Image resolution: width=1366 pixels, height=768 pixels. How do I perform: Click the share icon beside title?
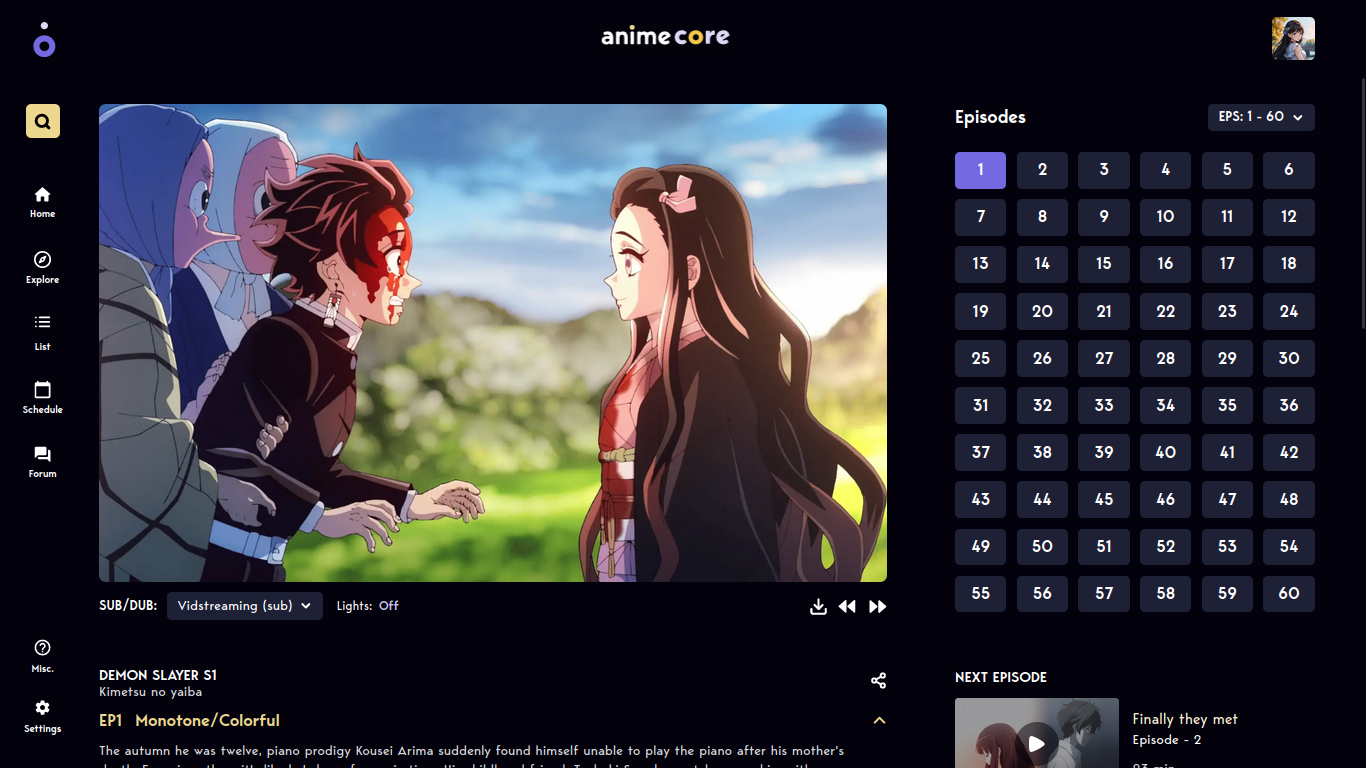[x=878, y=681]
